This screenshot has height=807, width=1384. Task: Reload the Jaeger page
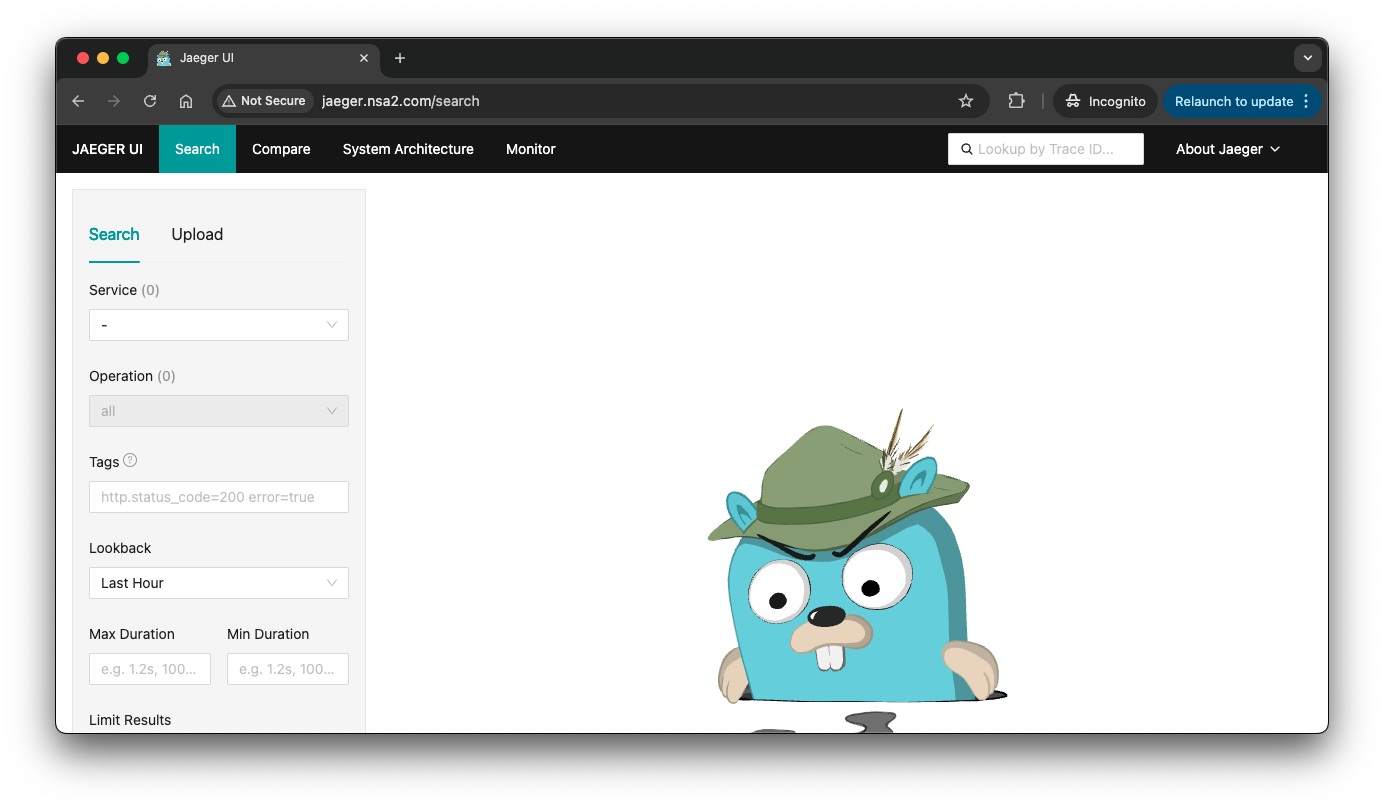point(150,101)
